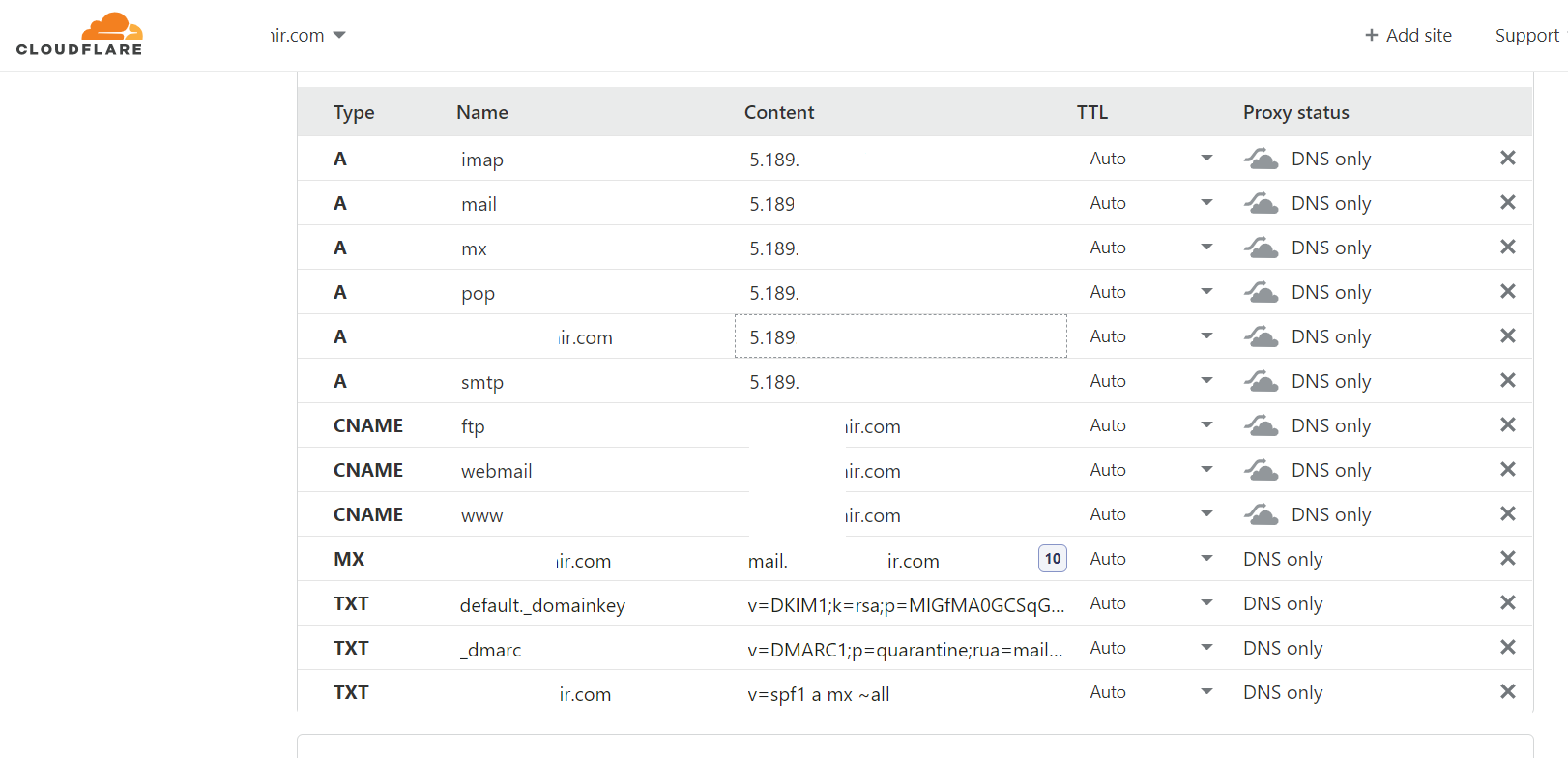Remove the webmail CNAME record
Image resolution: width=1568 pixels, height=758 pixels.
(x=1507, y=470)
